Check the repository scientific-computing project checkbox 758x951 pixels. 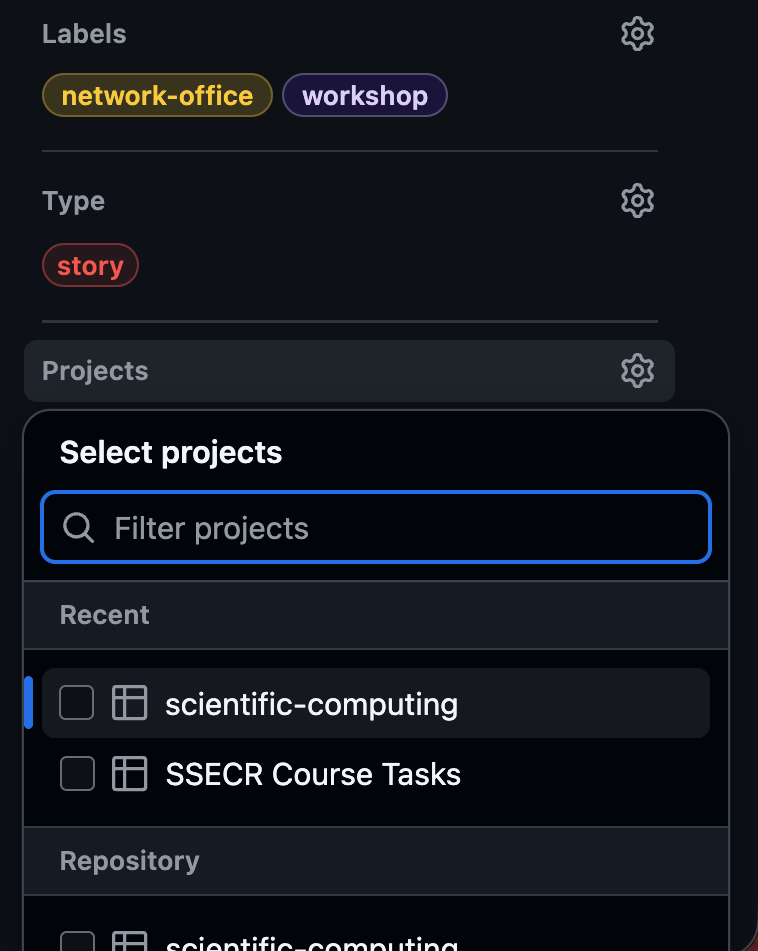(76, 941)
